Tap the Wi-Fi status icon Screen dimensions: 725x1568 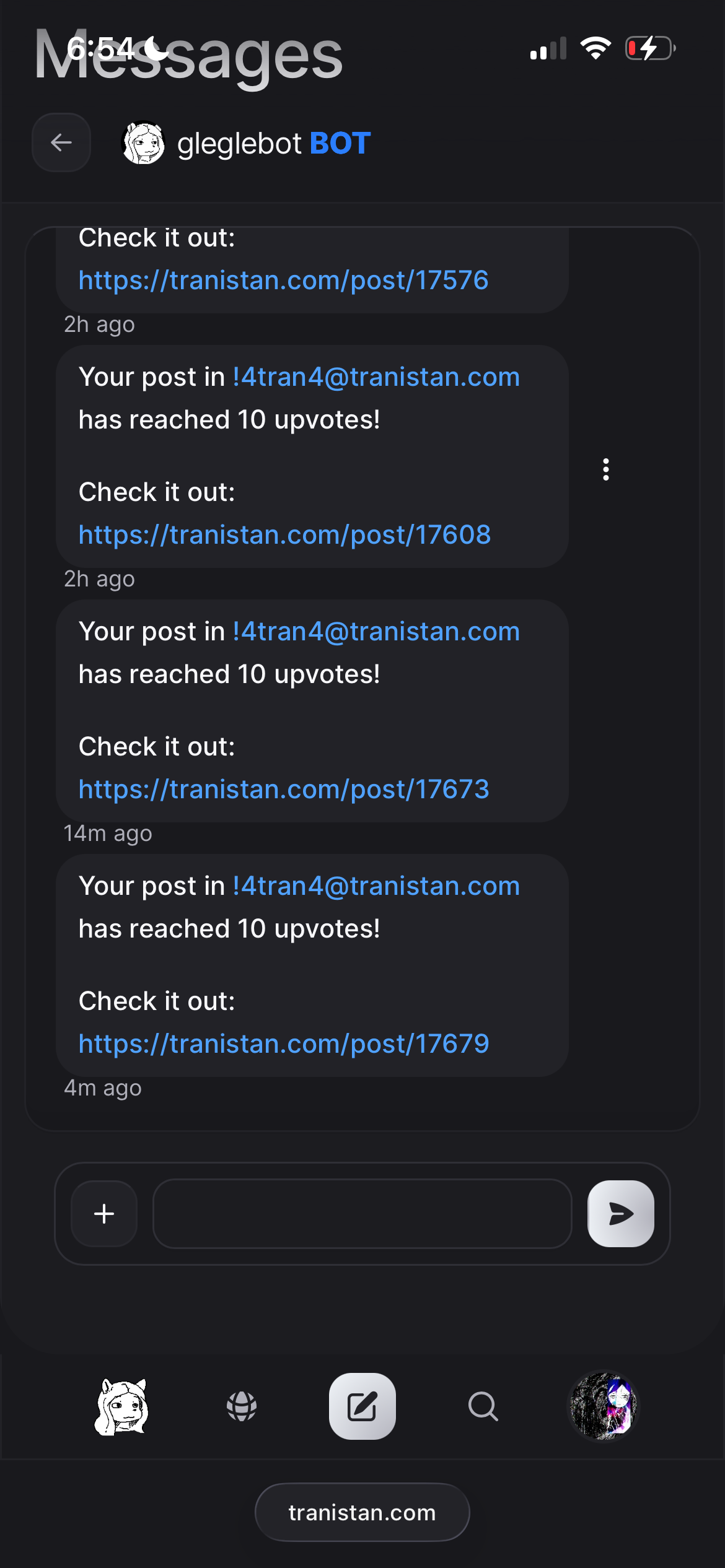(595, 48)
